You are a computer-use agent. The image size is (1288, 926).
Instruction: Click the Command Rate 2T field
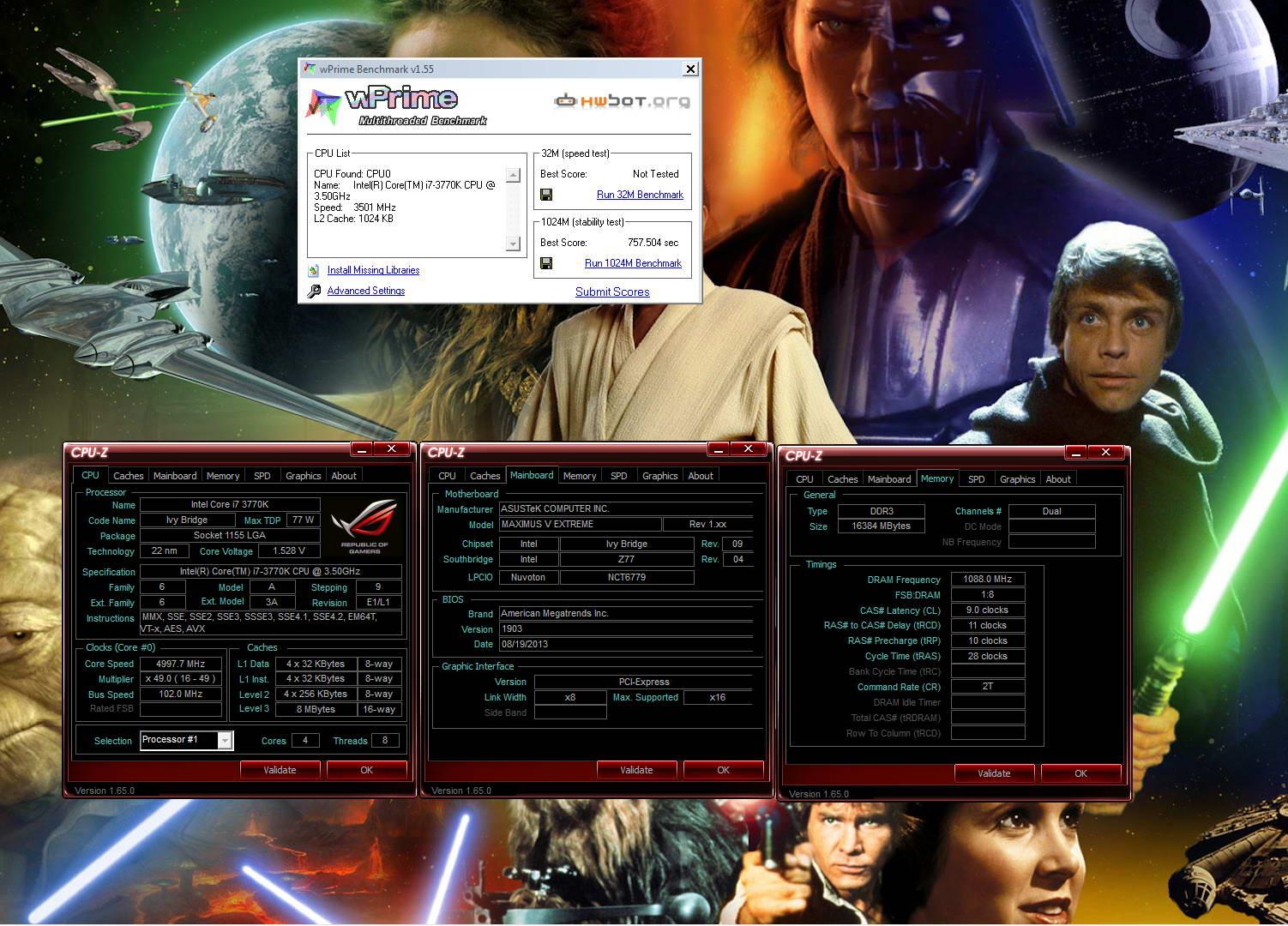[988, 687]
